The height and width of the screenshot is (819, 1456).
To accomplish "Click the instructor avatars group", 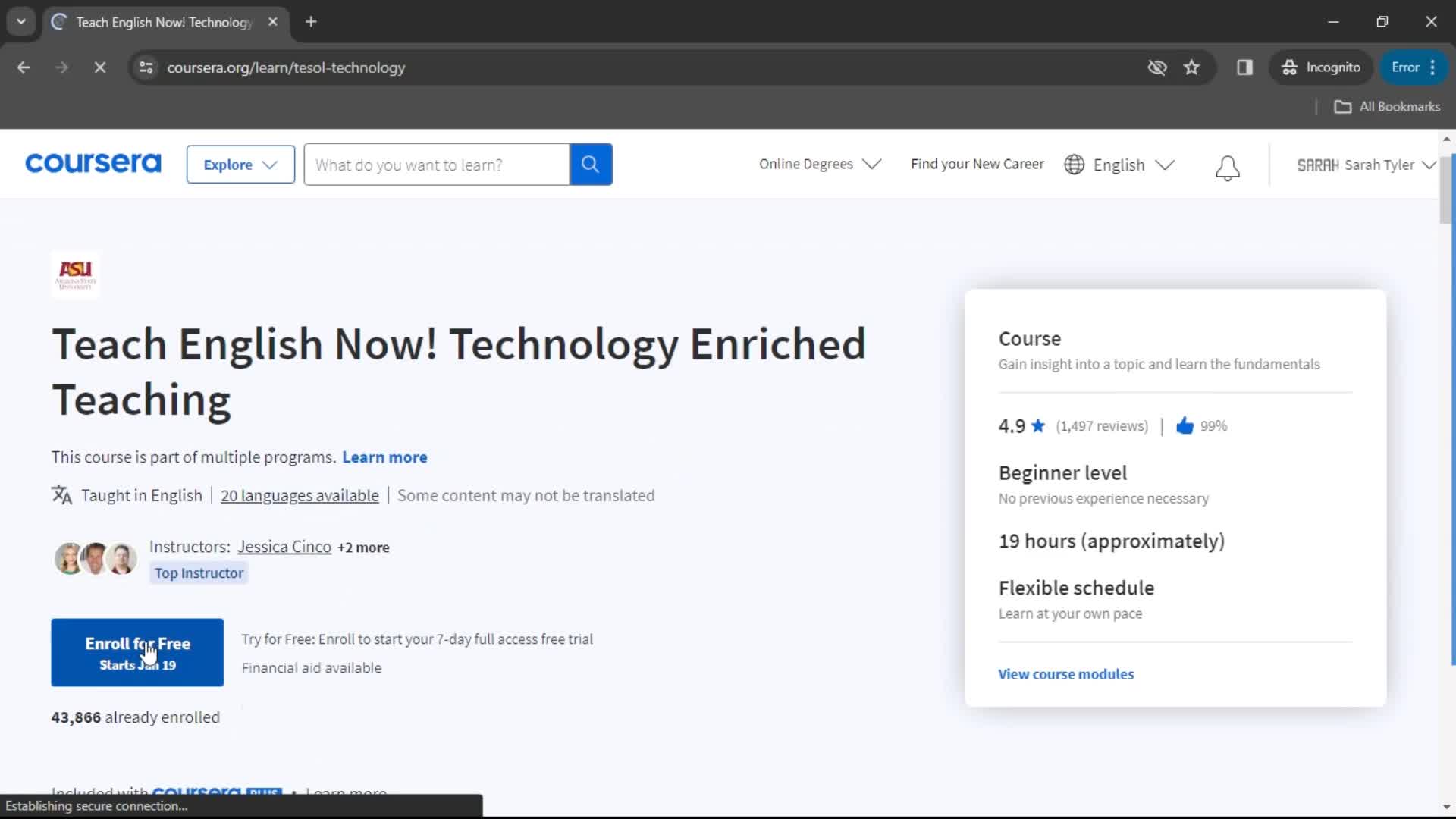I will [96, 559].
